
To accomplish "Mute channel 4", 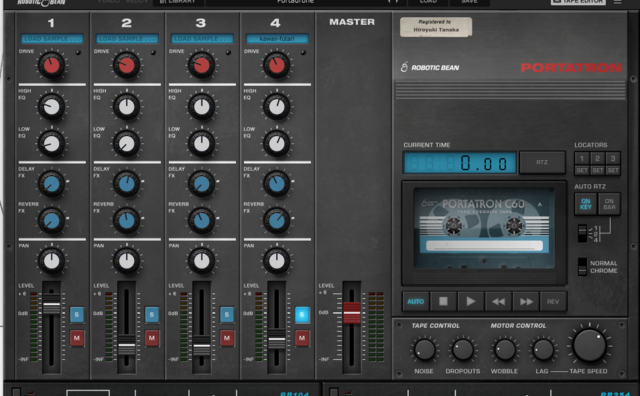I will point(302,338).
